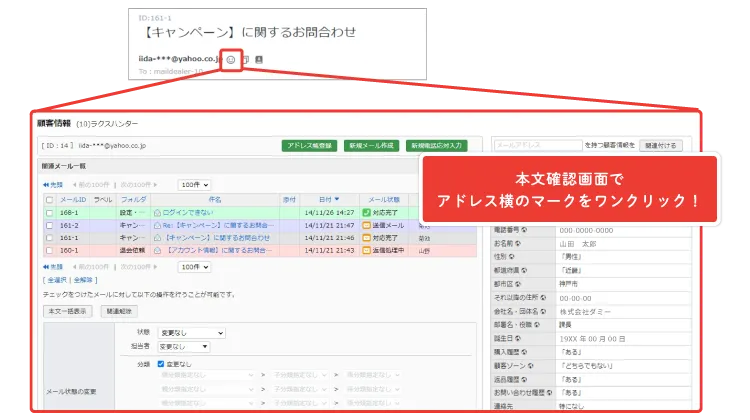This screenshot has height=420, width=750.
Task: Click the 本文一括表示 button
Action: tap(67, 311)
